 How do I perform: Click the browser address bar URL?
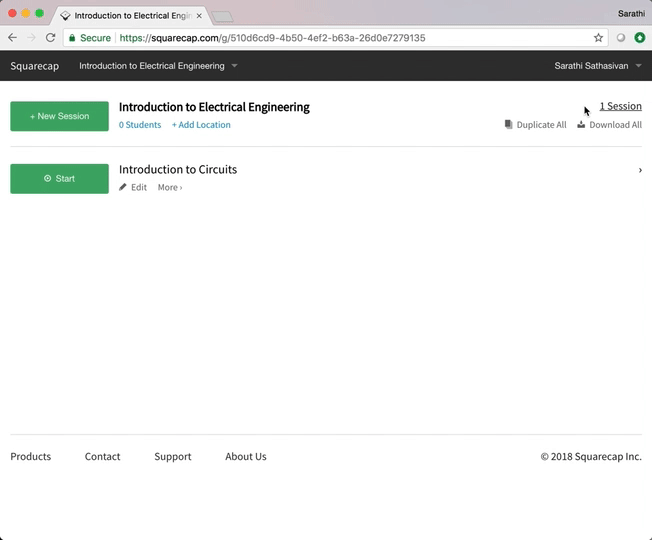point(300,38)
